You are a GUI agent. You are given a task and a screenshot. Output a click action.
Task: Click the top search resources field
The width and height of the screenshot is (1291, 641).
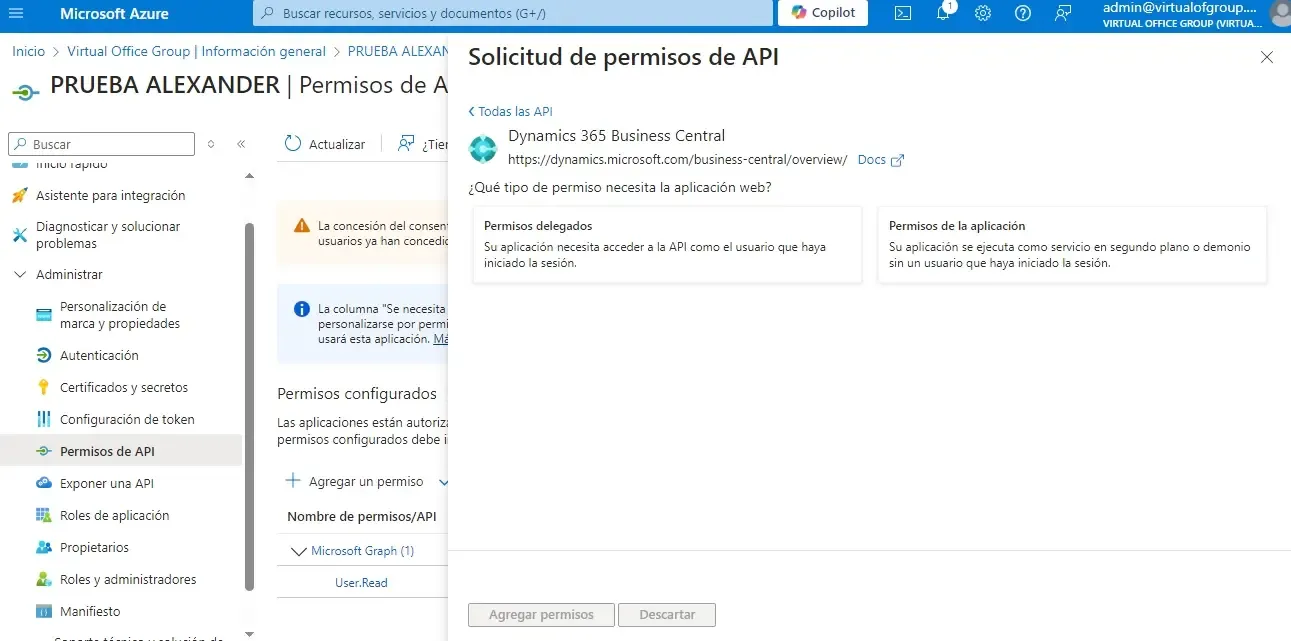coord(514,13)
